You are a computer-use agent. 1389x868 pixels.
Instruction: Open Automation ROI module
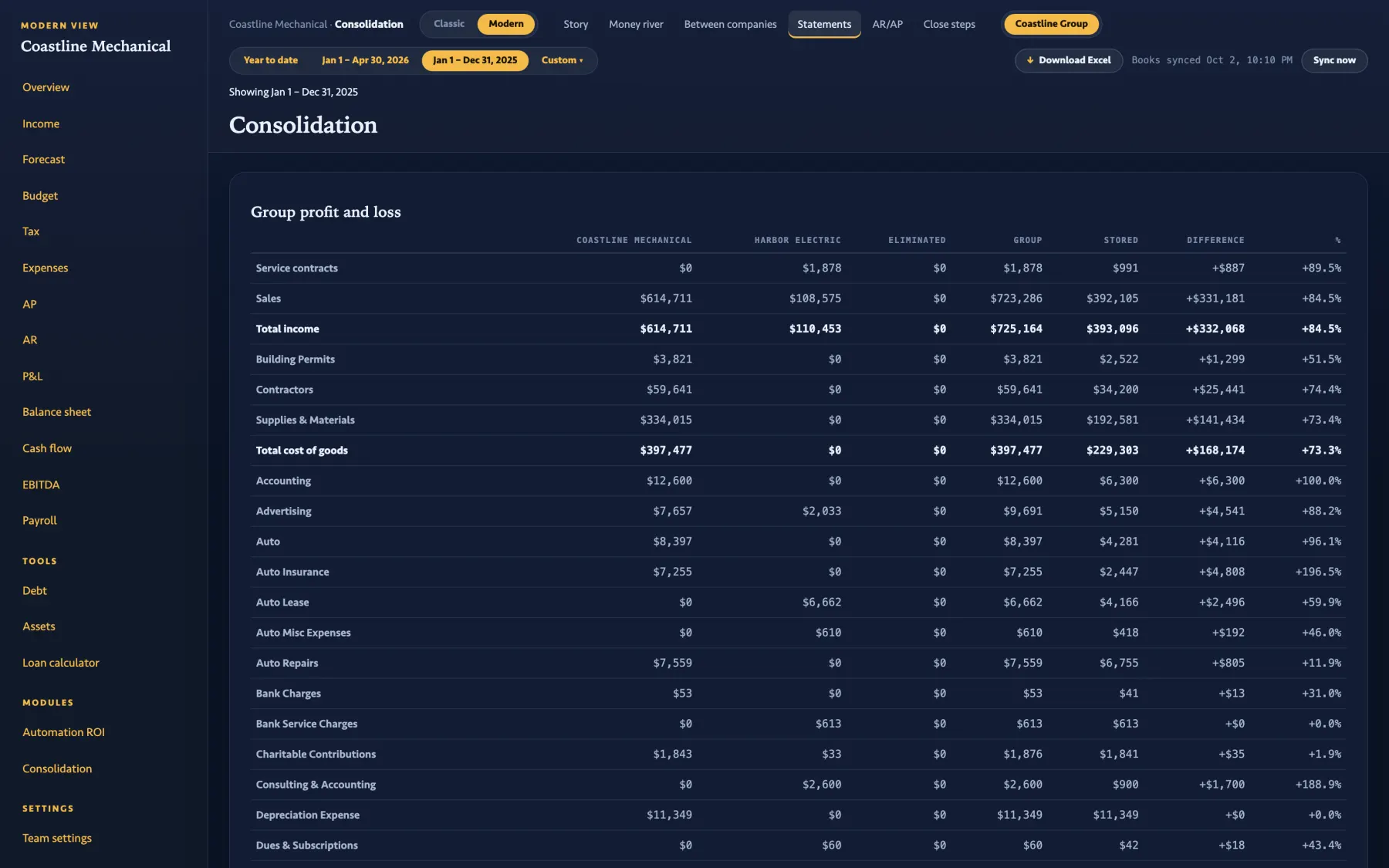(64, 732)
